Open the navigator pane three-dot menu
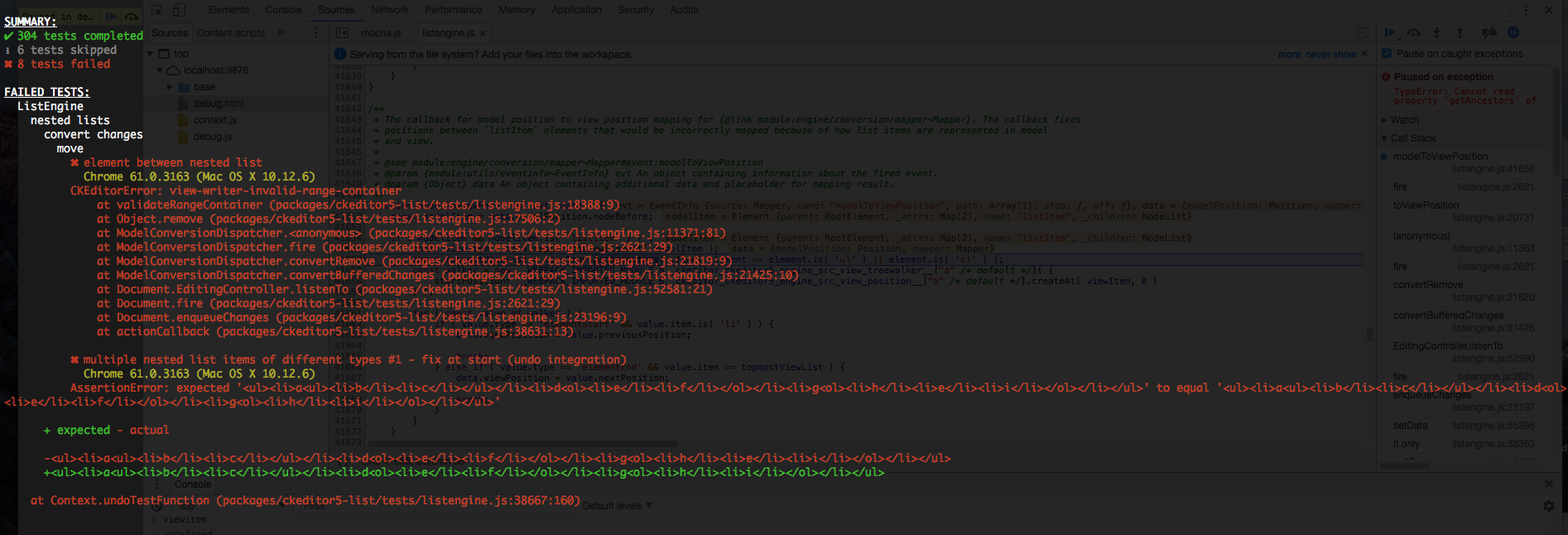This screenshot has width=1568, height=535. pyautogui.click(x=315, y=33)
